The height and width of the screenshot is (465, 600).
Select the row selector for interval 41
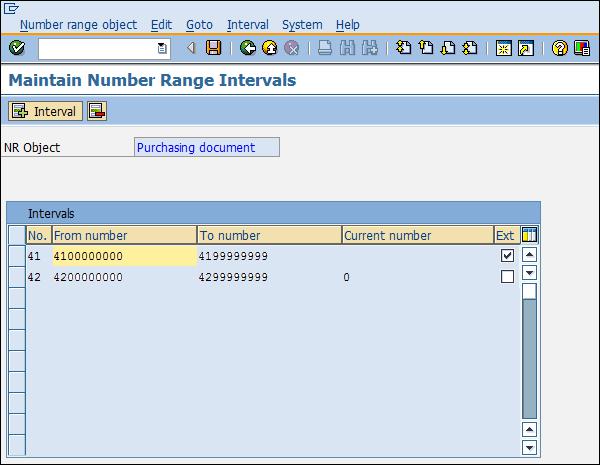pyautogui.click(x=17, y=256)
